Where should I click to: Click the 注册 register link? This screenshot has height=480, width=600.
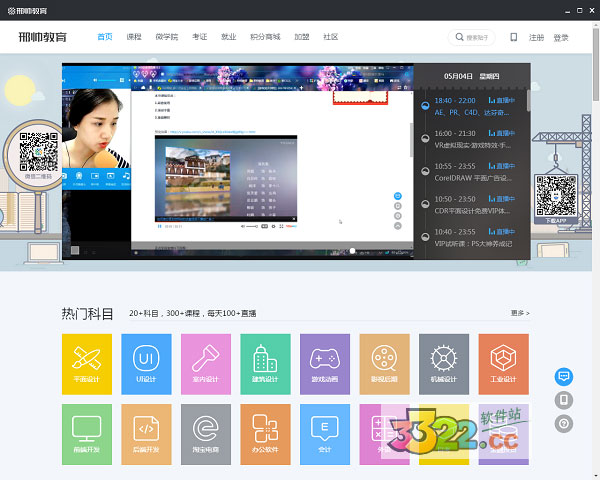coord(536,38)
